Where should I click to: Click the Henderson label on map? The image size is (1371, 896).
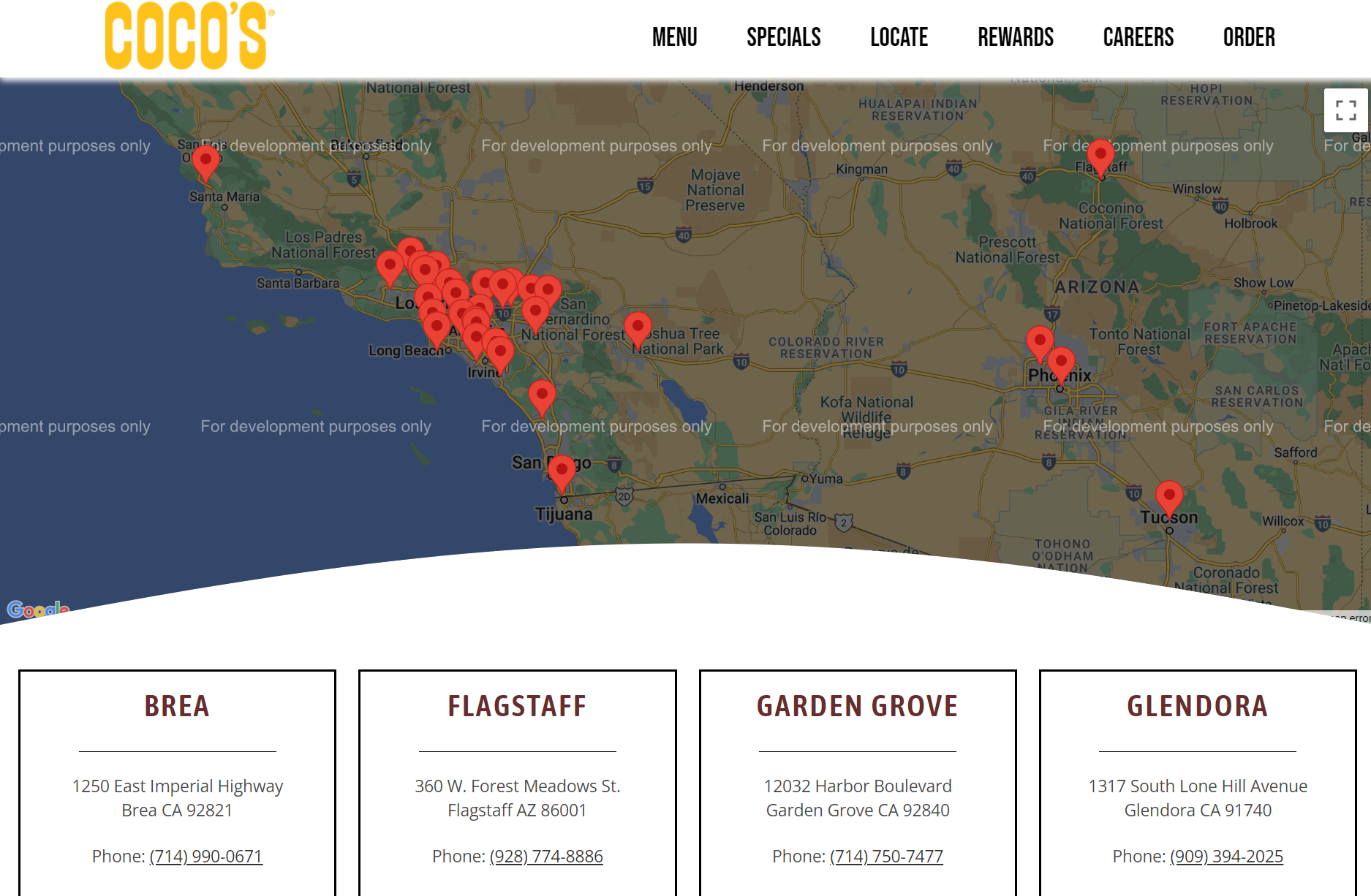tap(768, 86)
